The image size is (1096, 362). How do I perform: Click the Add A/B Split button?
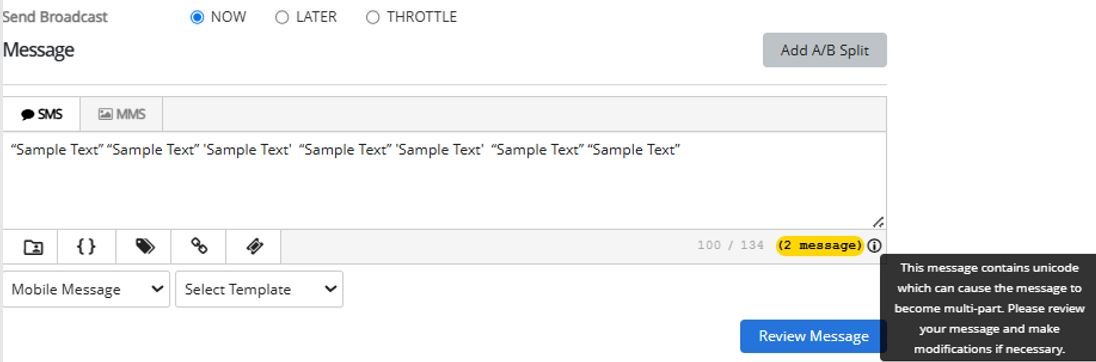click(825, 50)
